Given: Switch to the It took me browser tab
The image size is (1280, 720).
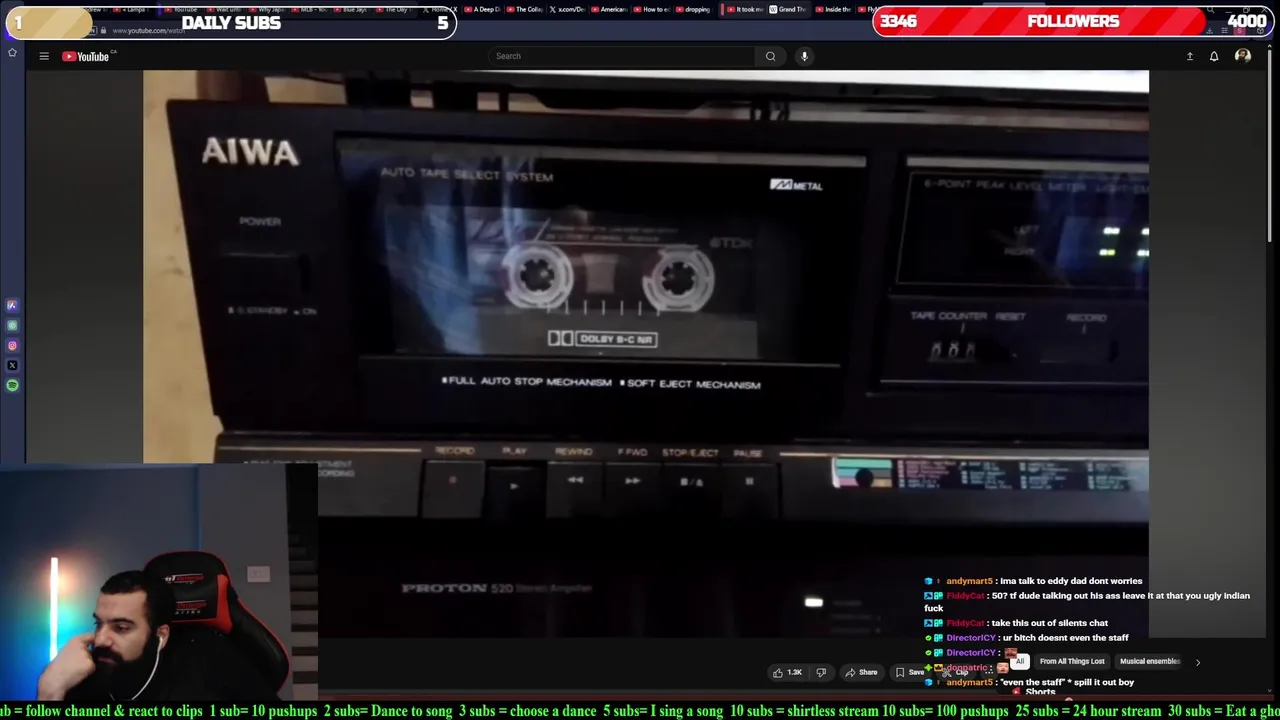Looking at the screenshot, I should [x=744, y=9].
